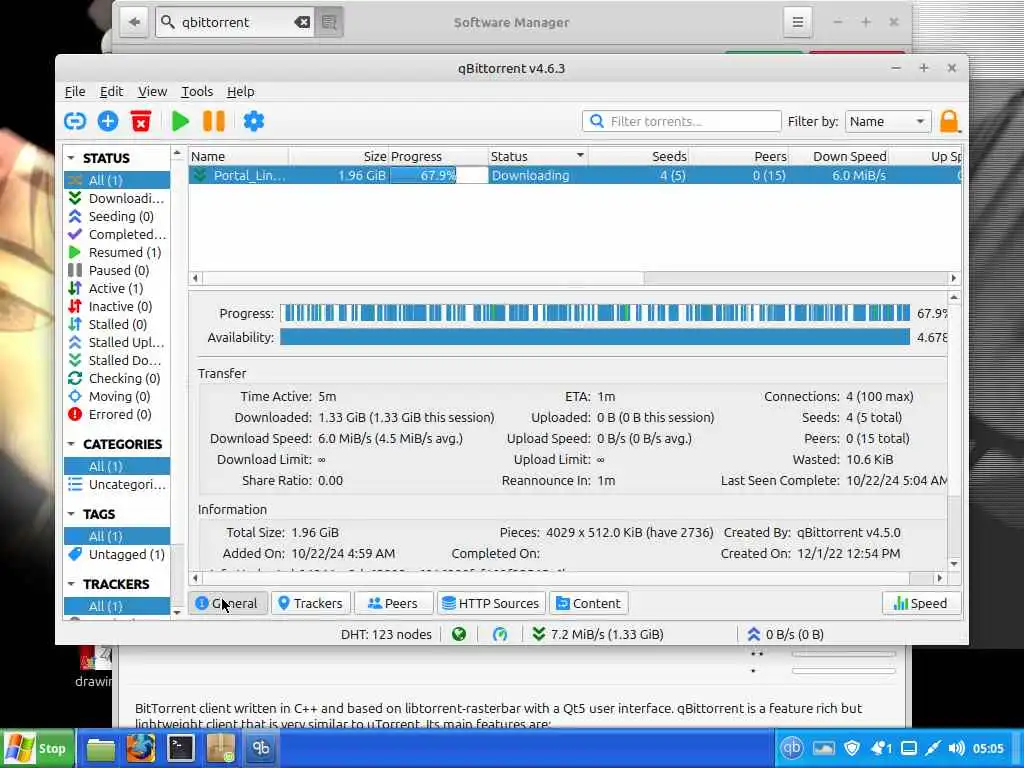This screenshot has width=1024, height=768.
Task: Open the Filter by Name dropdown
Action: [x=887, y=121]
